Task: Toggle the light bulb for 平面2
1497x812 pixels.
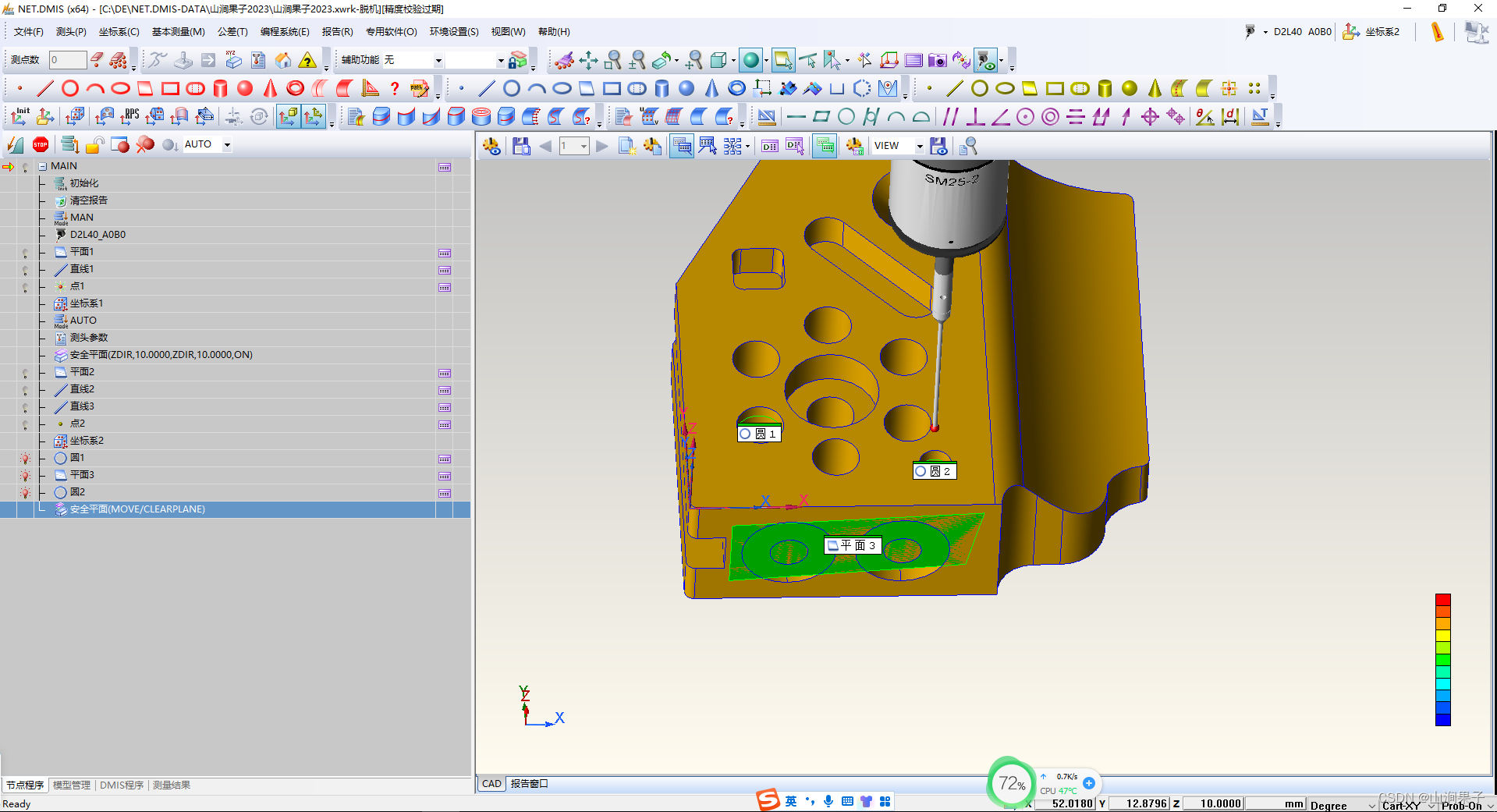Action: (25, 373)
